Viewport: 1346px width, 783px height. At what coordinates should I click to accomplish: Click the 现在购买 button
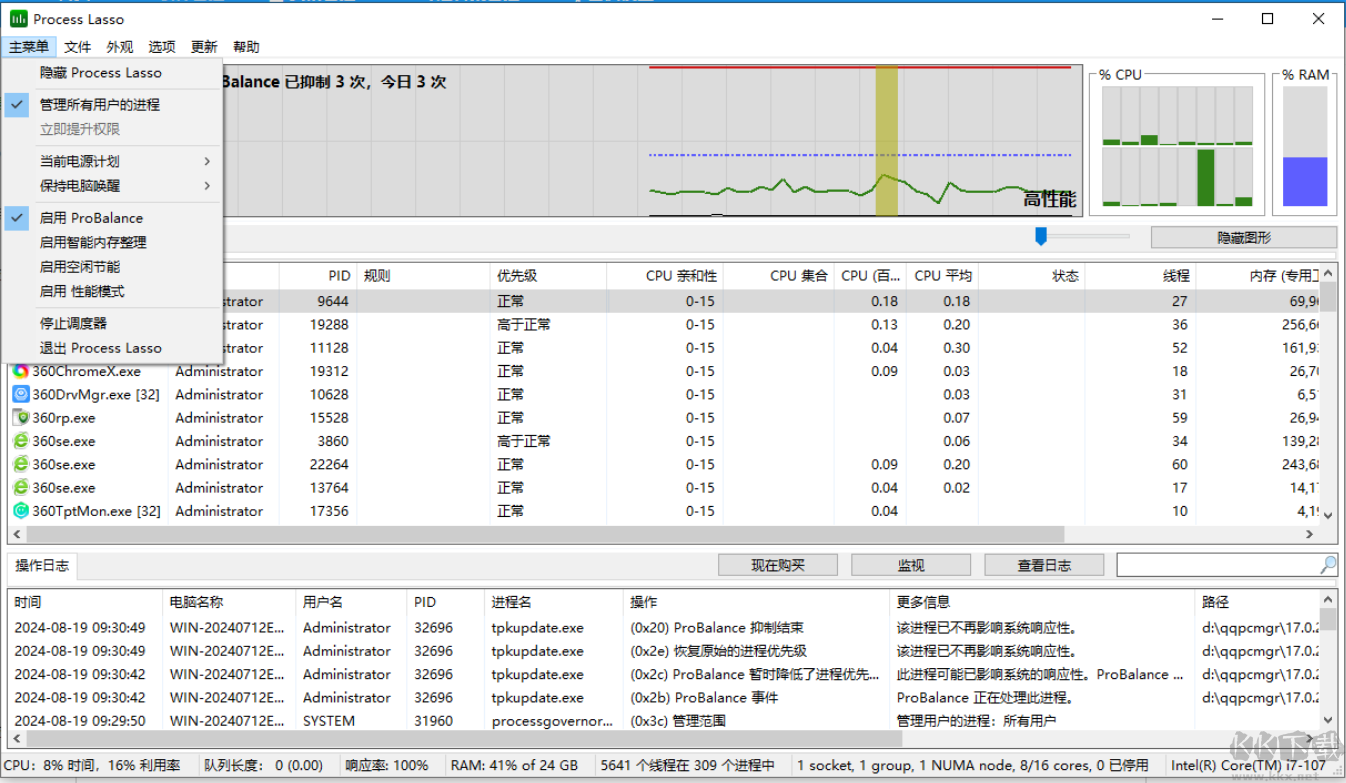point(778,565)
